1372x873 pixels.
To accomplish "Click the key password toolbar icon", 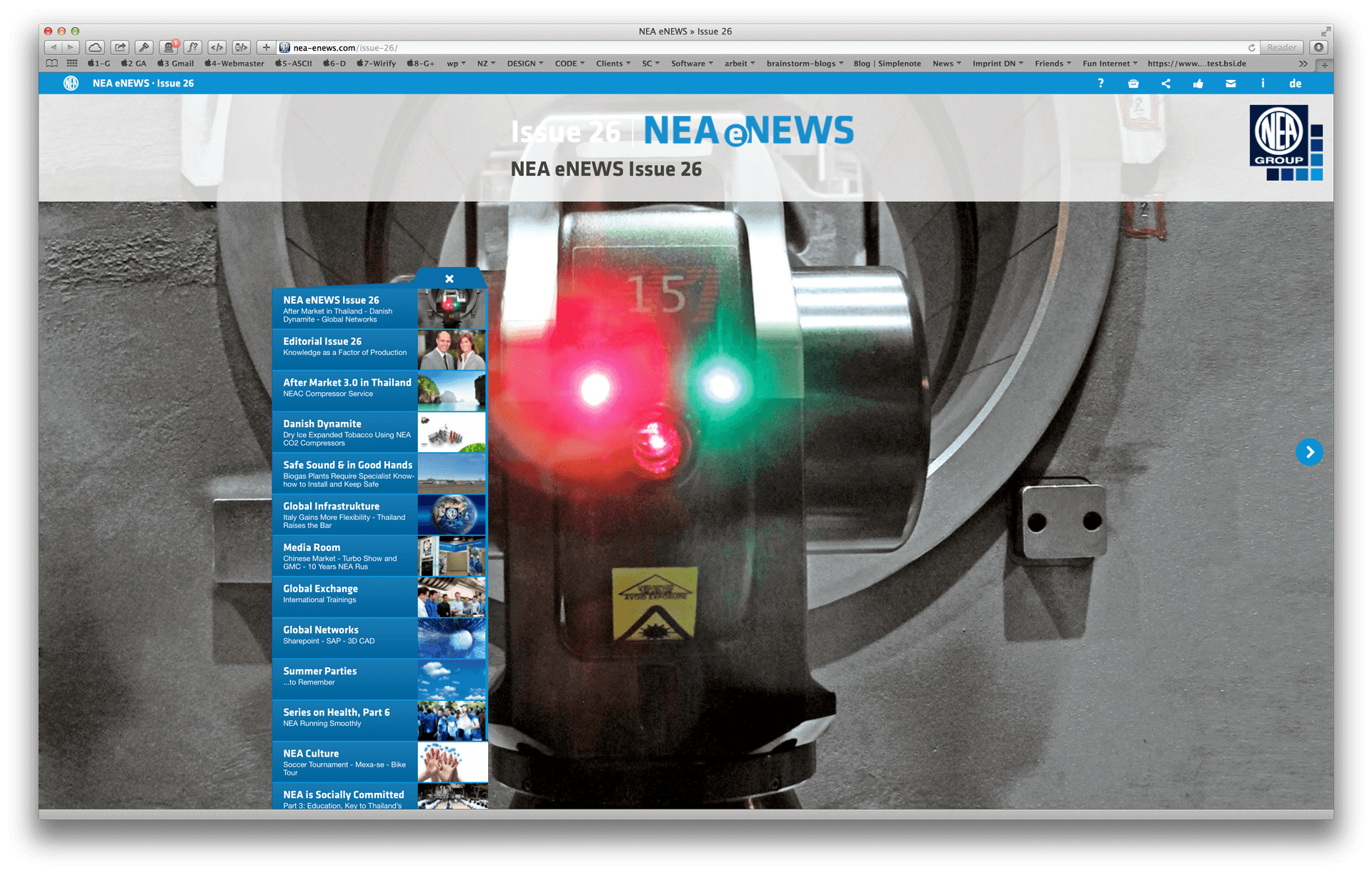I will click(144, 47).
